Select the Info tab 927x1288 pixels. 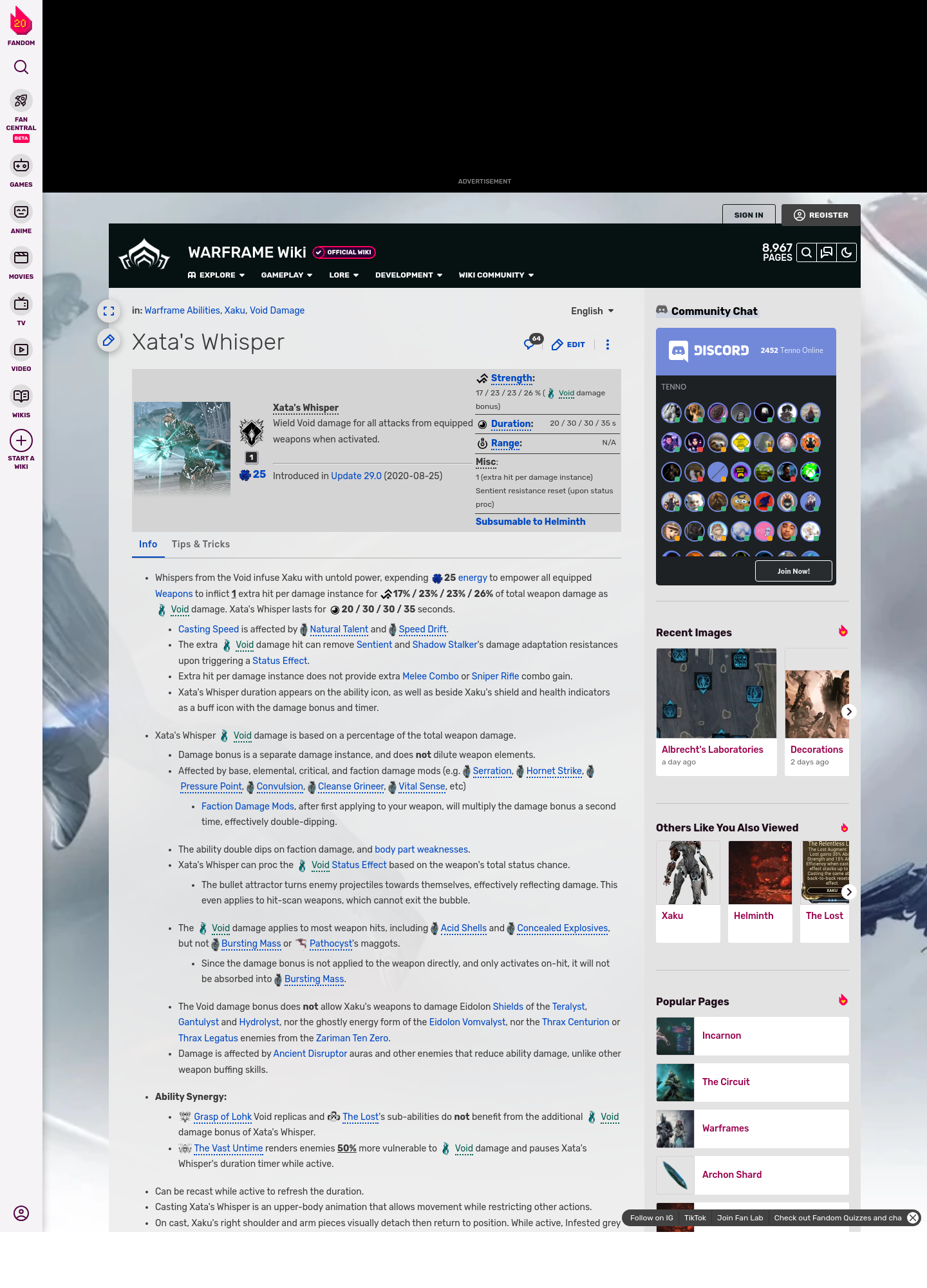point(148,544)
